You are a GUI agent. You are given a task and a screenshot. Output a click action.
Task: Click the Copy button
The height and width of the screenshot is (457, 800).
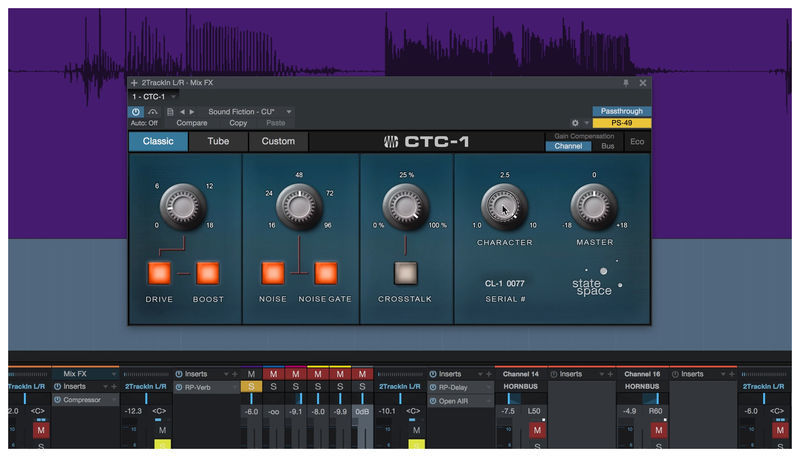point(238,123)
